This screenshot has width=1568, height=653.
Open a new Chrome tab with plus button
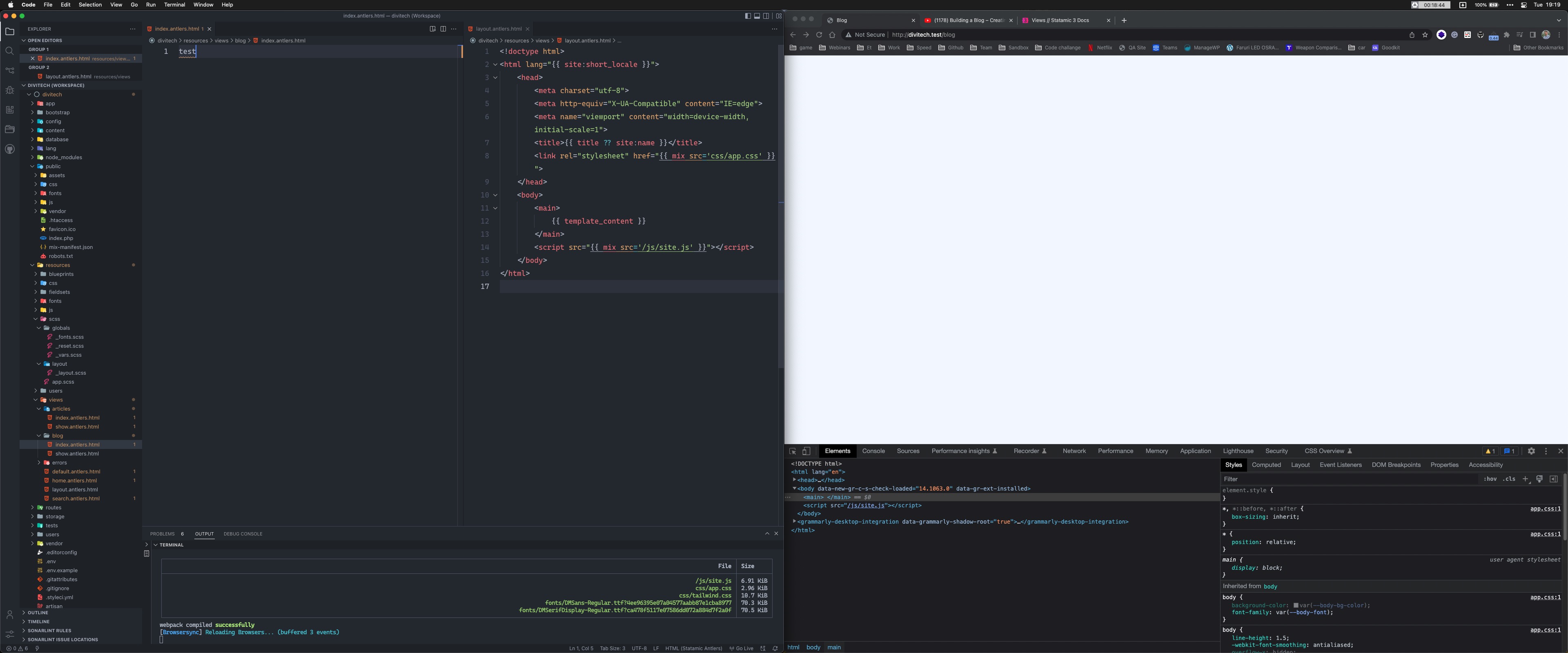1124,20
